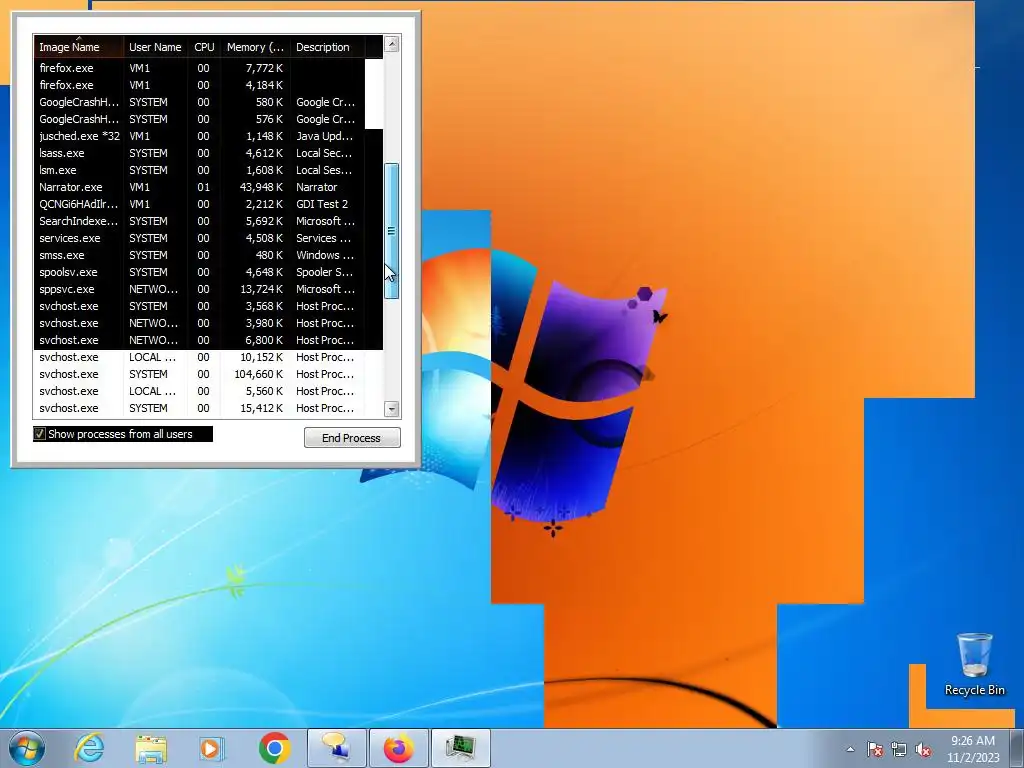Image resolution: width=1024 pixels, height=768 pixels.
Task: Click the End Process button
Action: click(352, 438)
